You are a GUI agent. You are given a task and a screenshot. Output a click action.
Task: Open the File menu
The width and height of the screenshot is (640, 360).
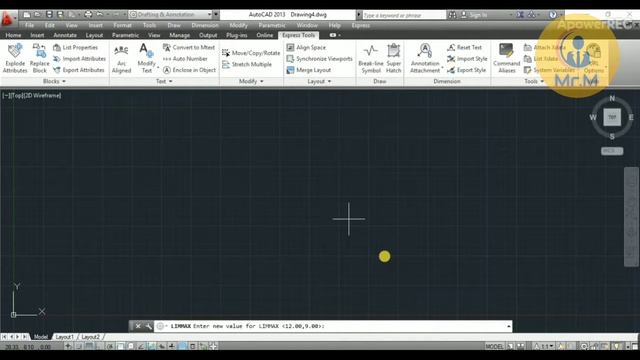29,25
